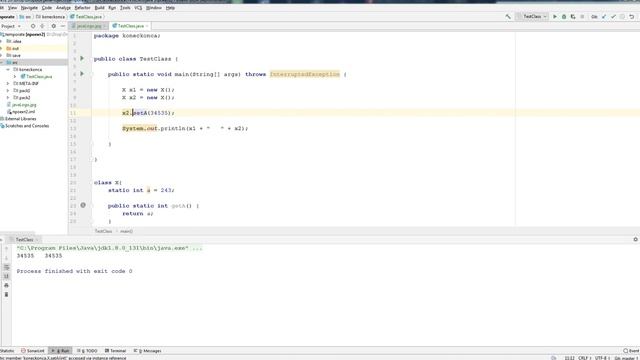Open the Project view dropdown
640x360 pixels.
coord(11,26)
